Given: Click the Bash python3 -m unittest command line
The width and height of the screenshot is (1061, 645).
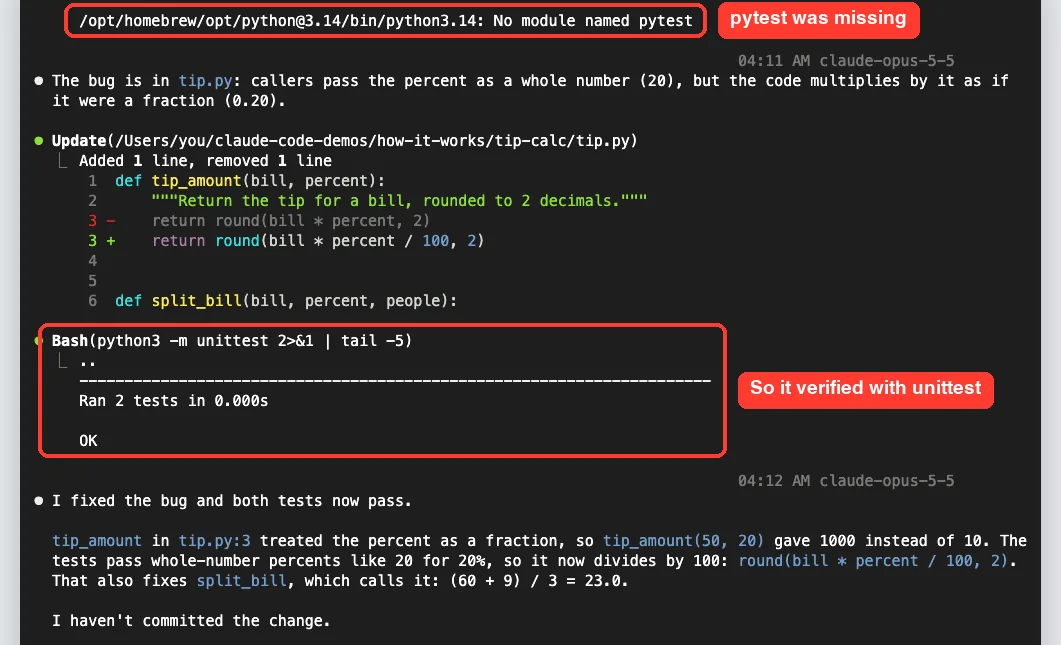Looking at the screenshot, I should point(231,340).
